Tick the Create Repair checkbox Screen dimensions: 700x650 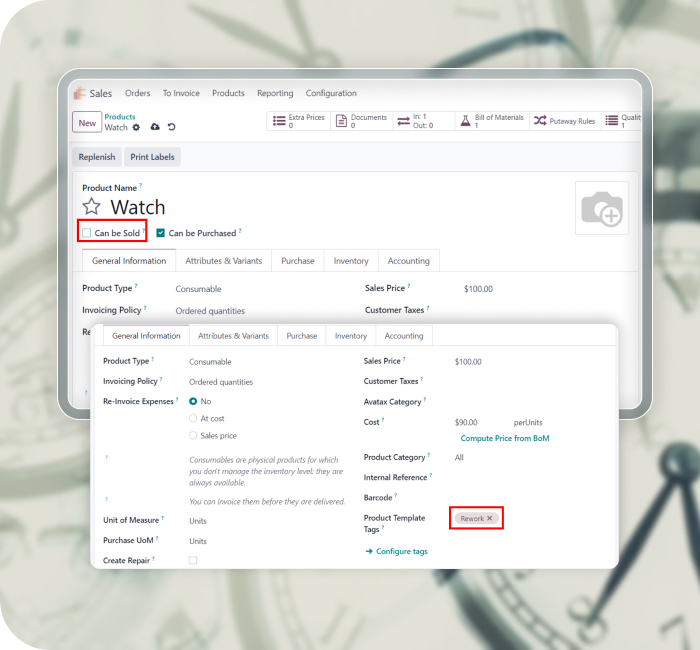193,560
